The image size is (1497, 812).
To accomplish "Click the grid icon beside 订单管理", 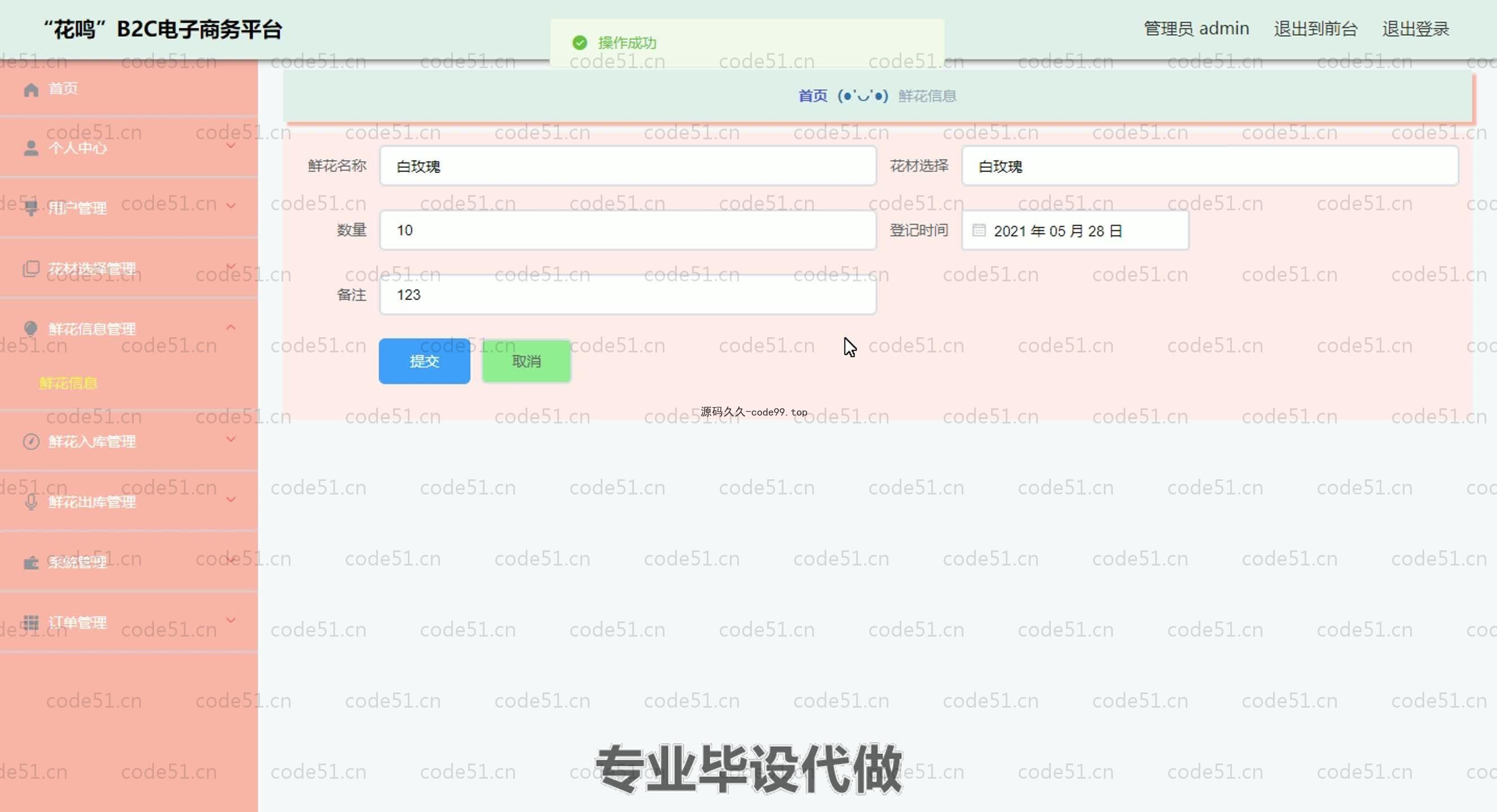I will click(x=31, y=622).
